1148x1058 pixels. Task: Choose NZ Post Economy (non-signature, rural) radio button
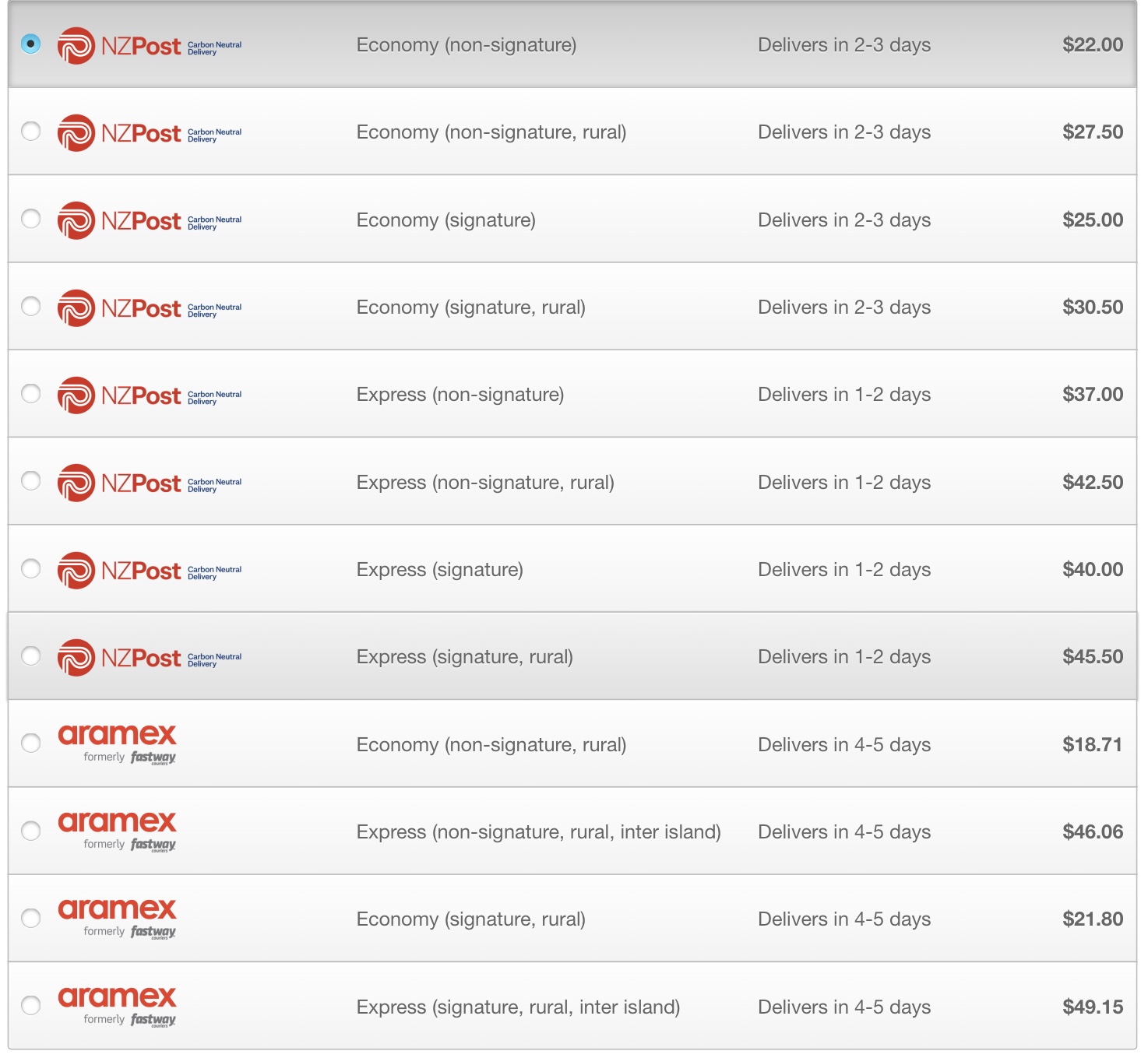point(30,131)
